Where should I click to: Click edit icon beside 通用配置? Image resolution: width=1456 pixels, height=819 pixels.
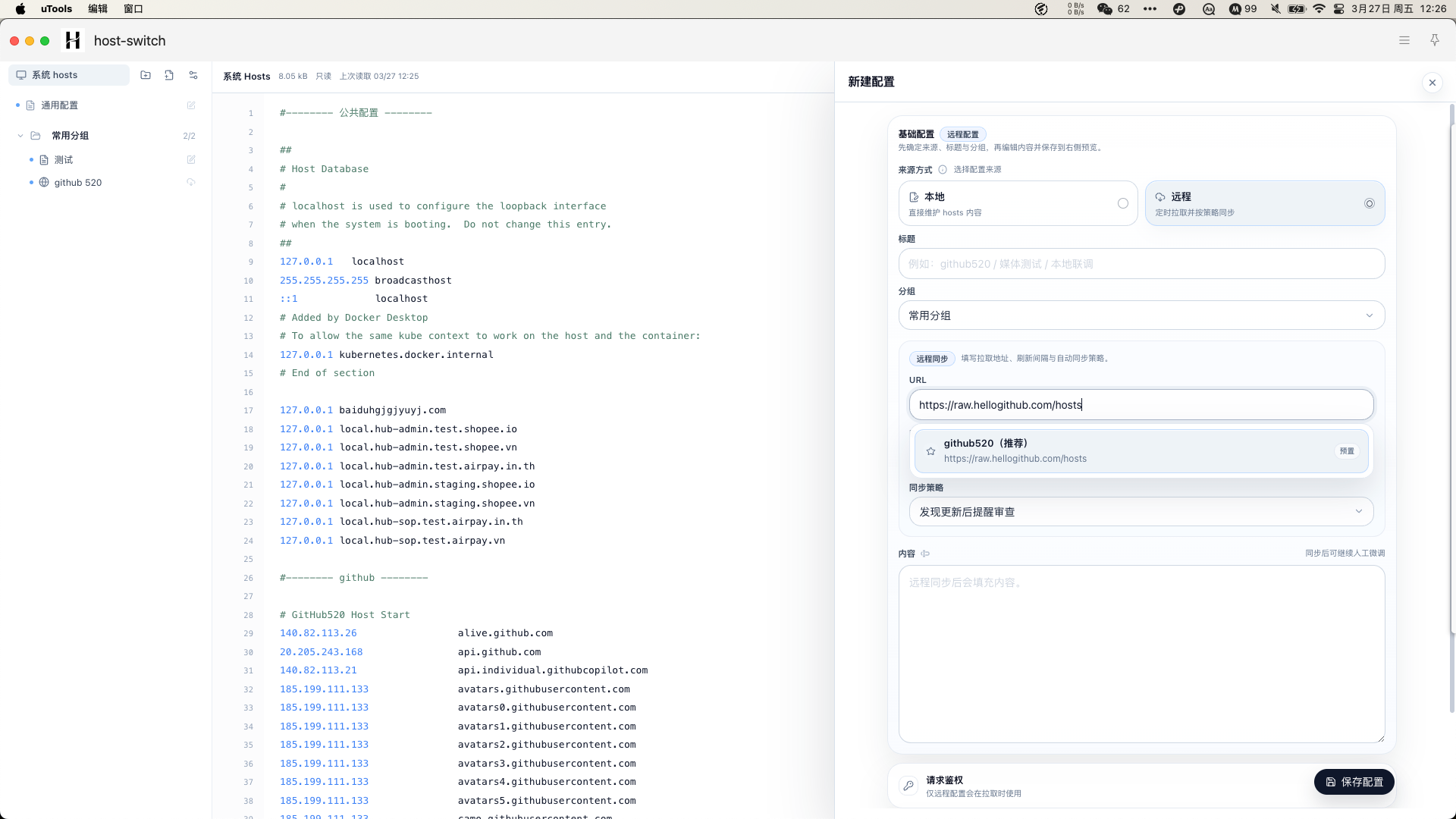[191, 105]
